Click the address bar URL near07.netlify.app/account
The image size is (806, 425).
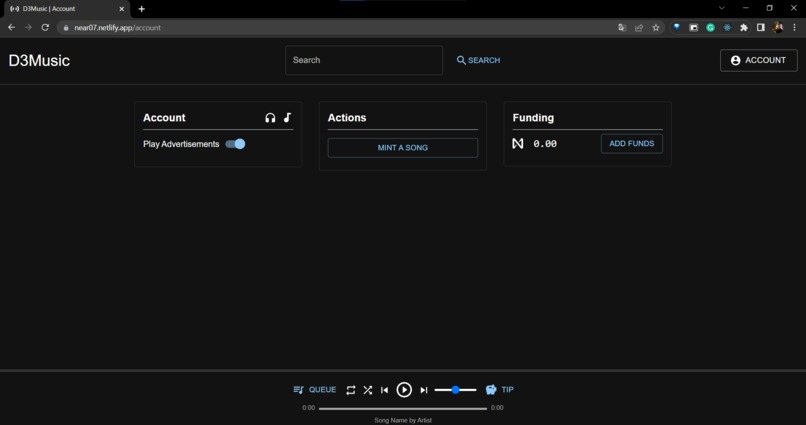117,28
